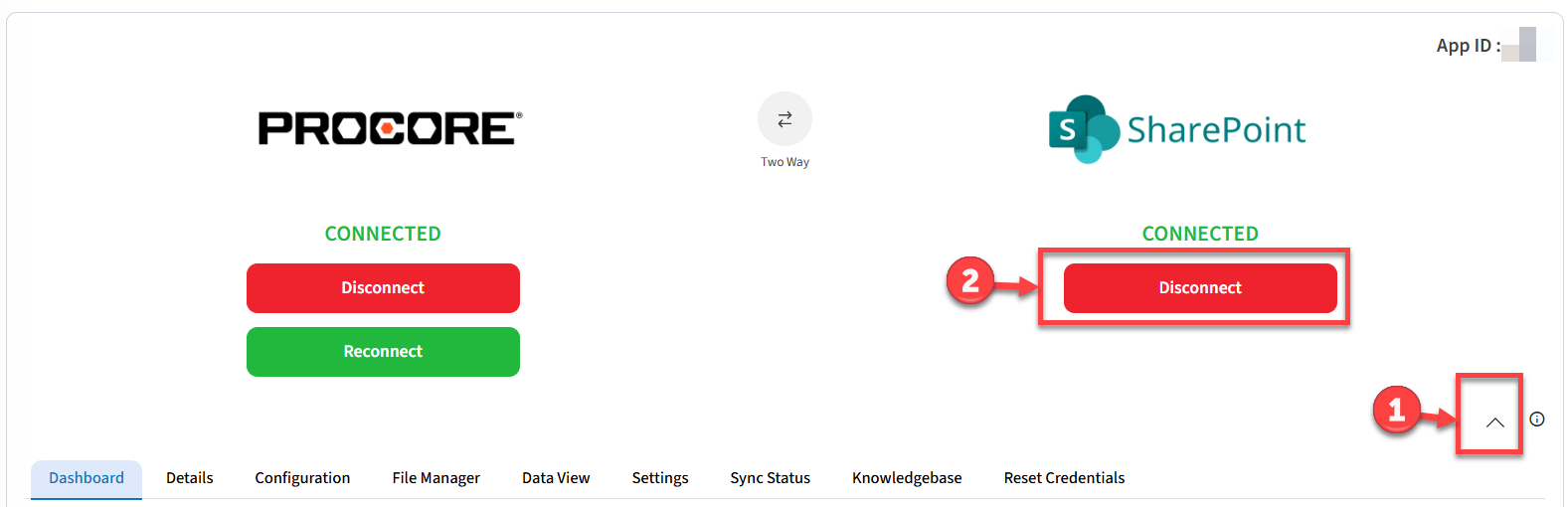Screen dimensions: 1568x507
Task: Open the File Manager tab
Action: tap(436, 478)
